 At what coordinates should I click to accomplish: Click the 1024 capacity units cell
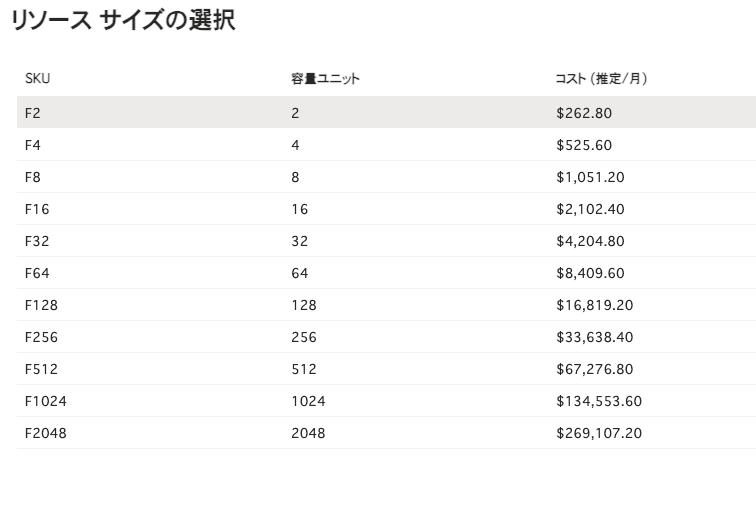coord(308,401)
